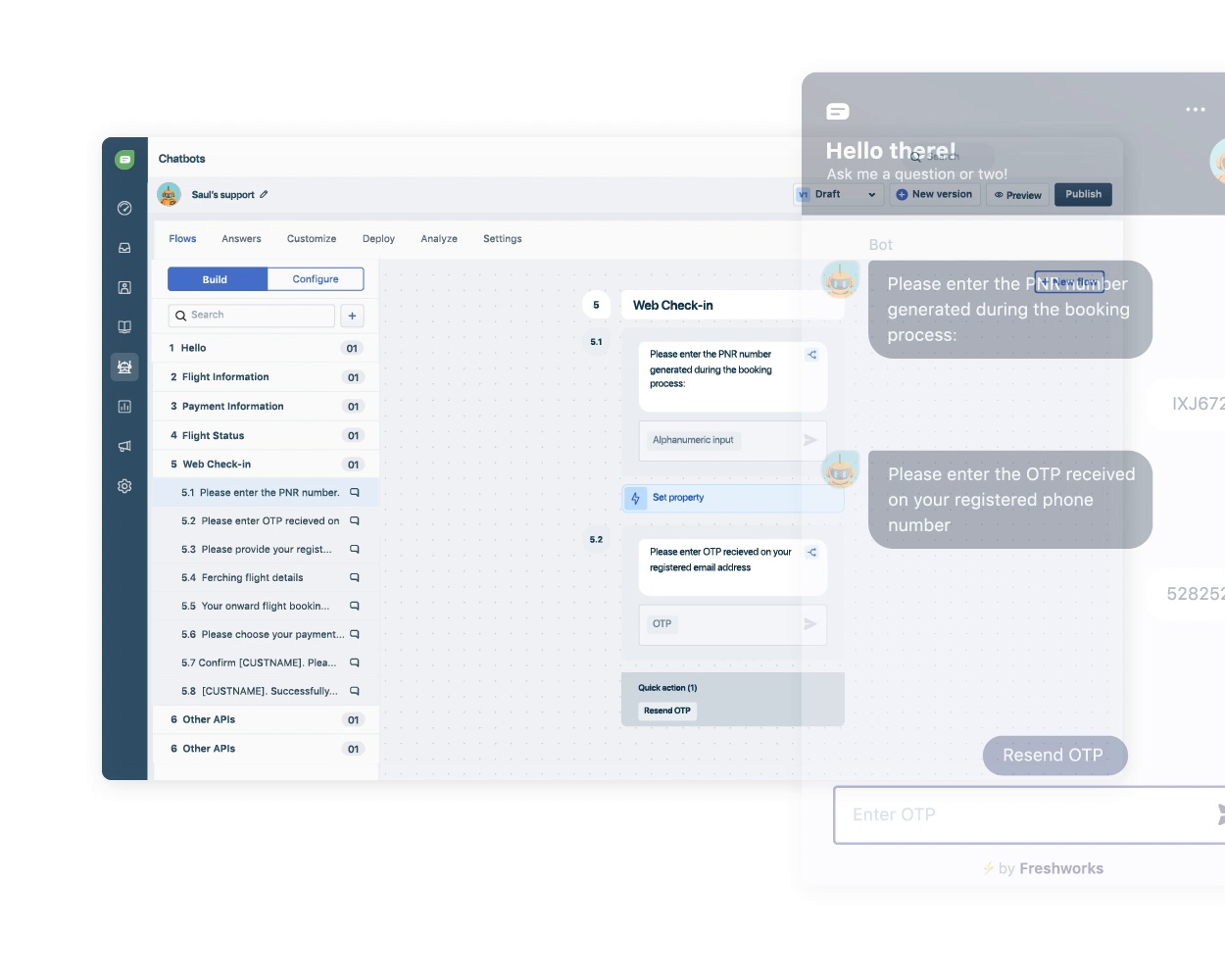Click branch icon on OTP message card
1225x980 pixels.
click(x=811, y=553)
